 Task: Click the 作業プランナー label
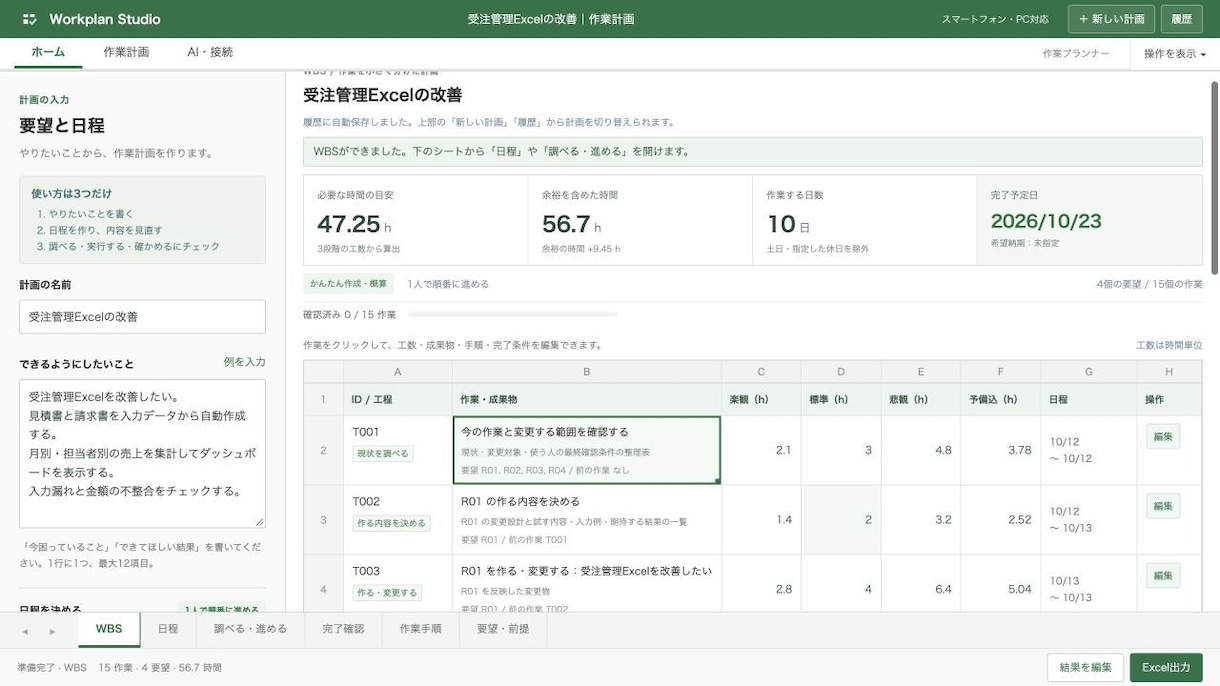tap(1076, 54)
